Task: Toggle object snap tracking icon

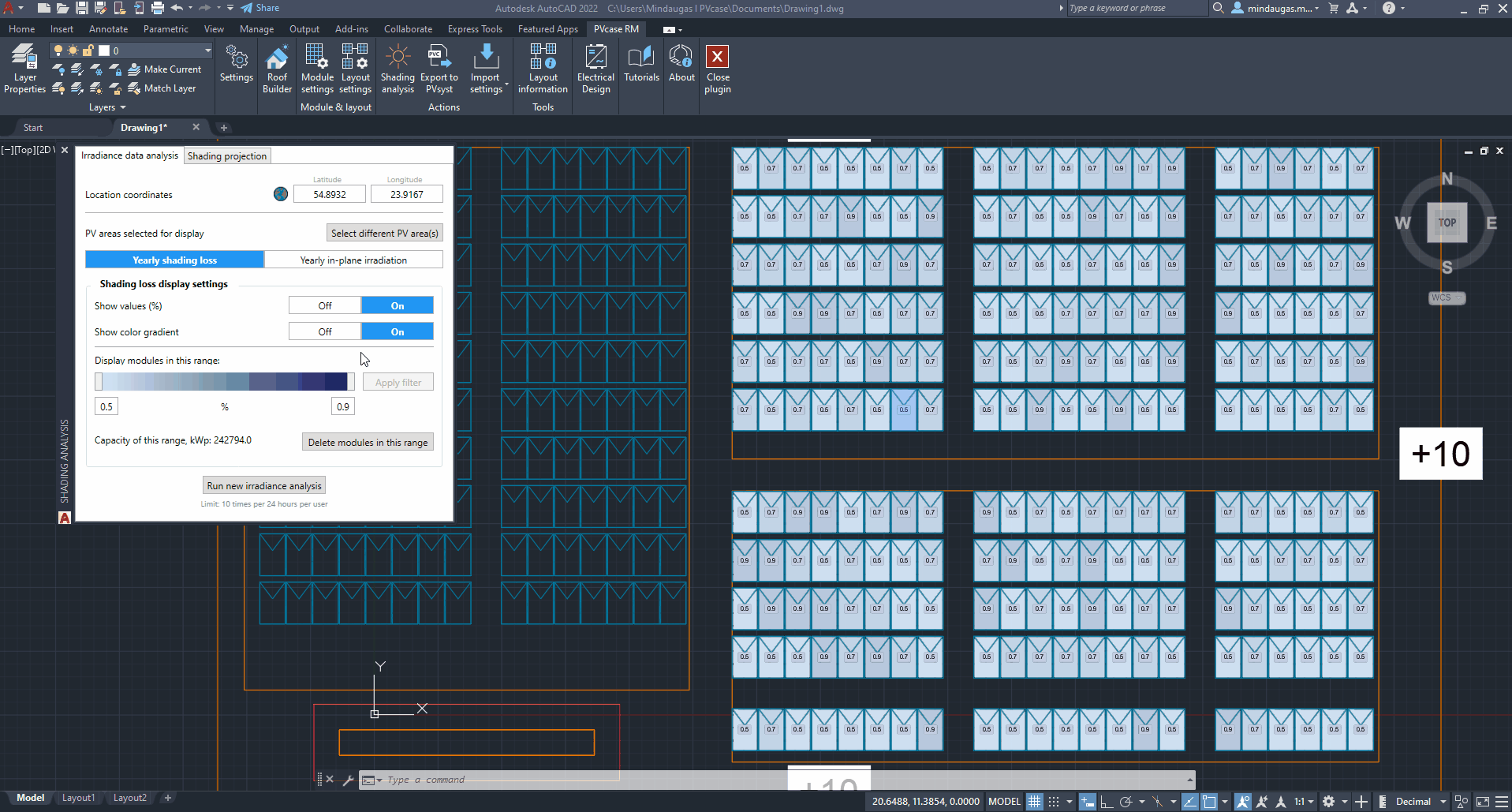Action: [x=1189, y=802]
